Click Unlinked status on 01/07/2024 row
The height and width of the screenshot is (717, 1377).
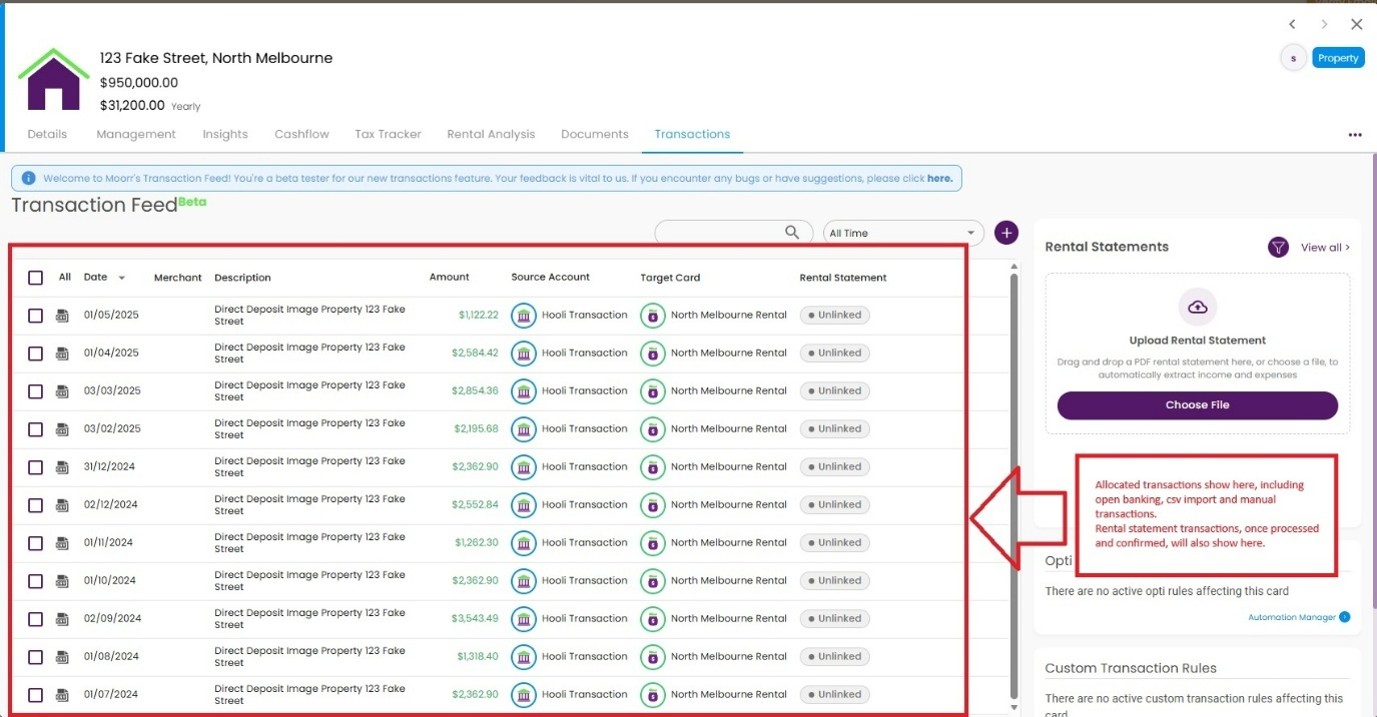click(835, 695)
